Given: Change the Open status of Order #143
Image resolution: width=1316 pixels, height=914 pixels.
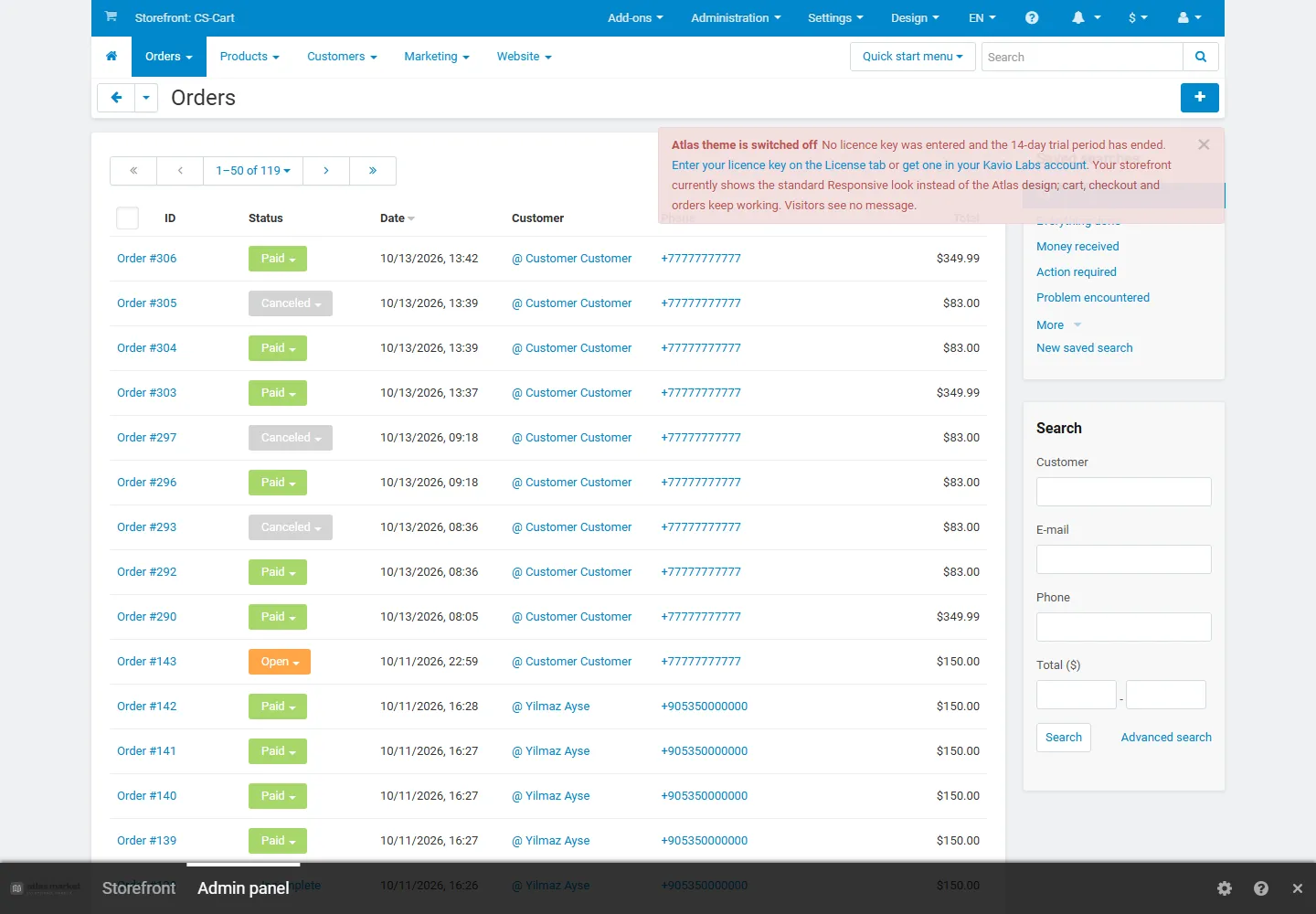Looking at the screenshot, I should point(280,662).
